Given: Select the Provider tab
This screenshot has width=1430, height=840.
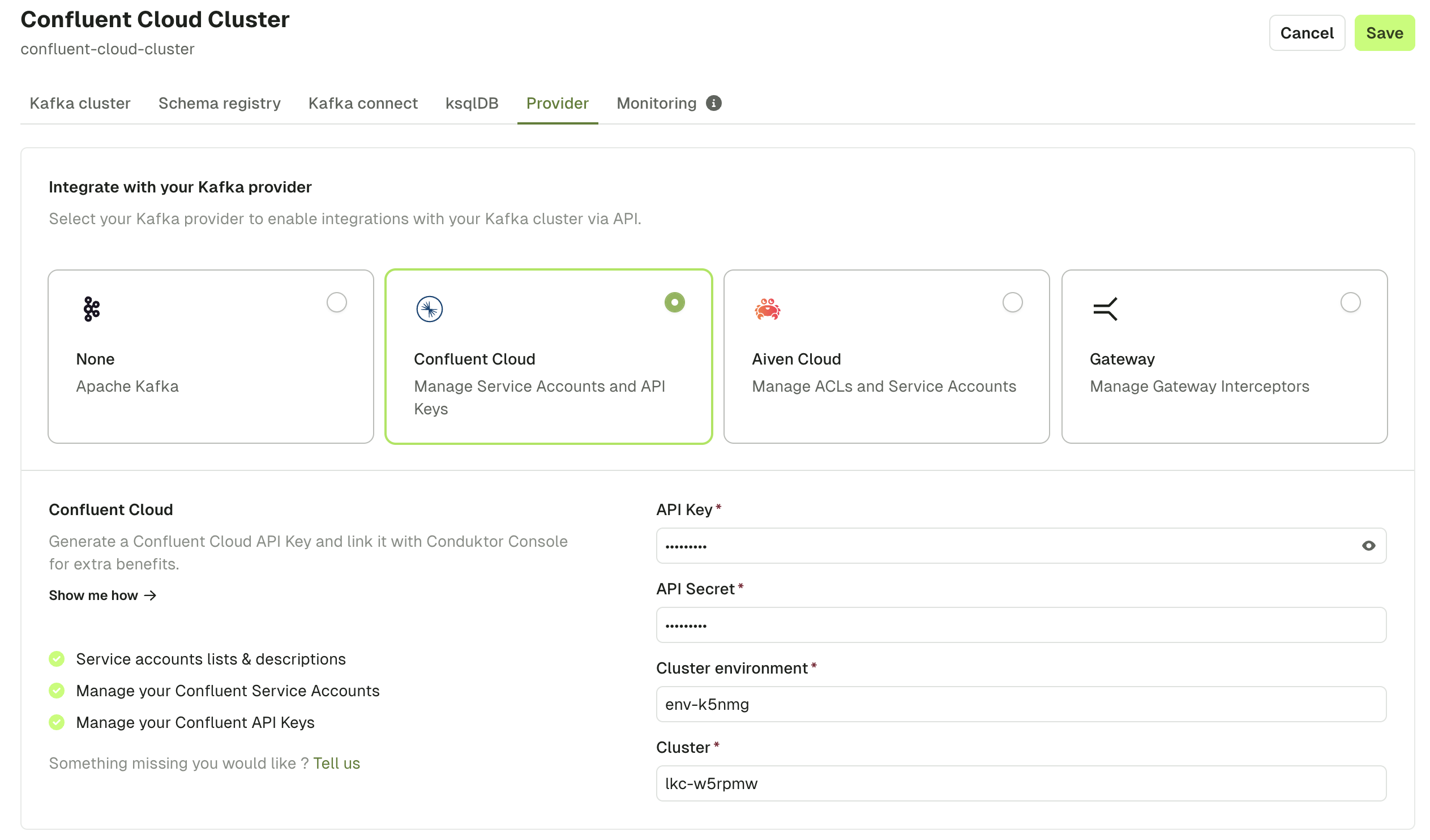Looking at the screenshot, I should (x=557, y=103).
